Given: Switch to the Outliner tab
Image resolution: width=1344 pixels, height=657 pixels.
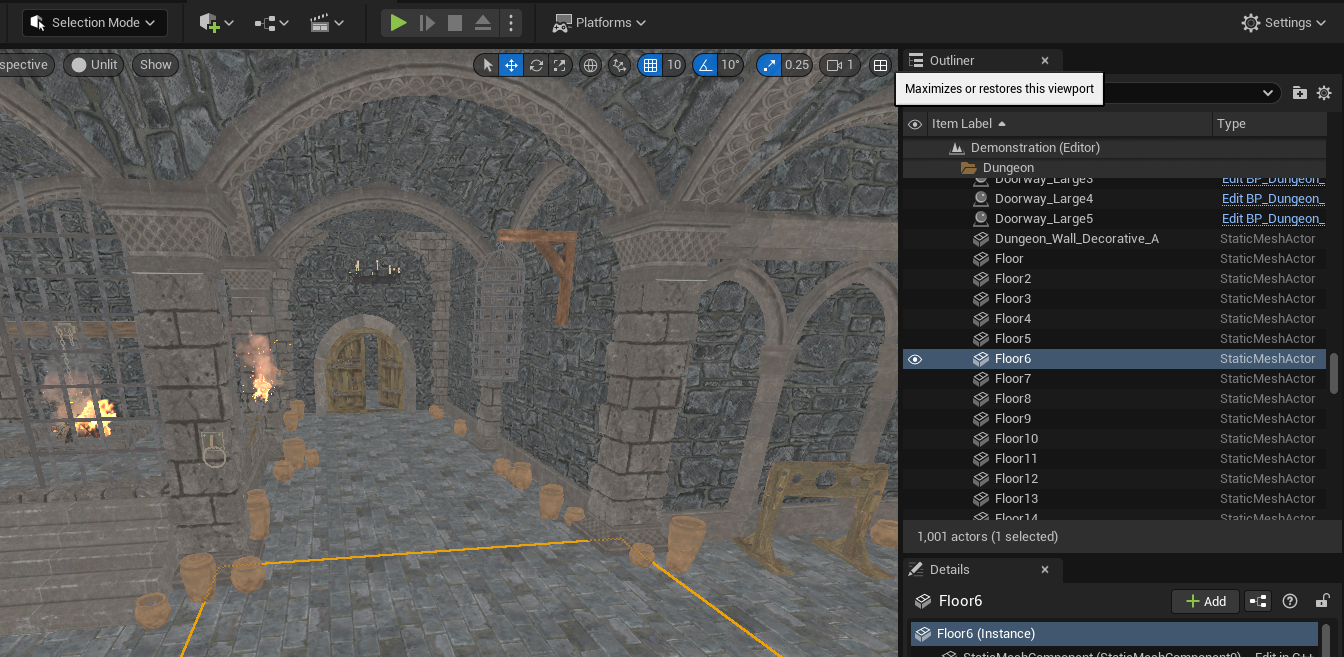Looking at the screenshot, I should pos(951,60).
